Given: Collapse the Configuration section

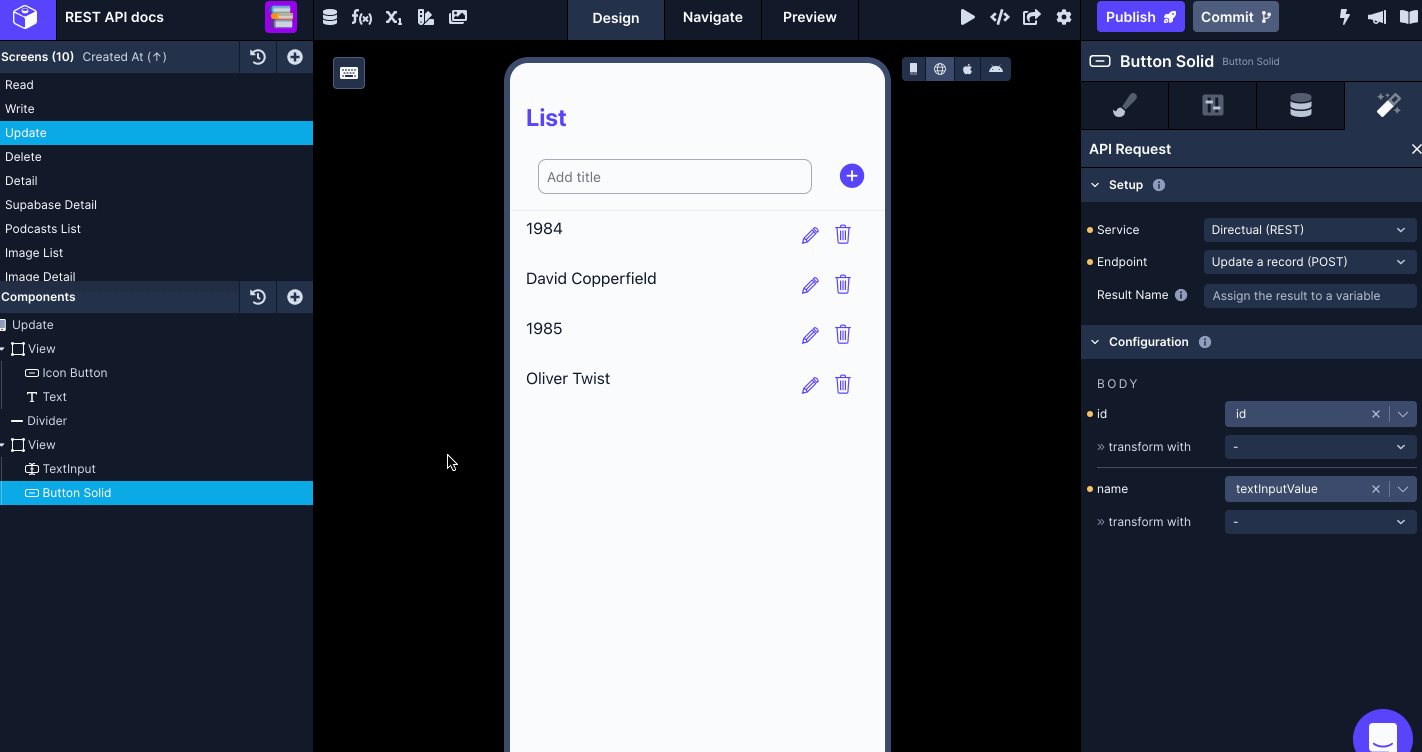Looking at the screenshot, I should click(1095, 342).
